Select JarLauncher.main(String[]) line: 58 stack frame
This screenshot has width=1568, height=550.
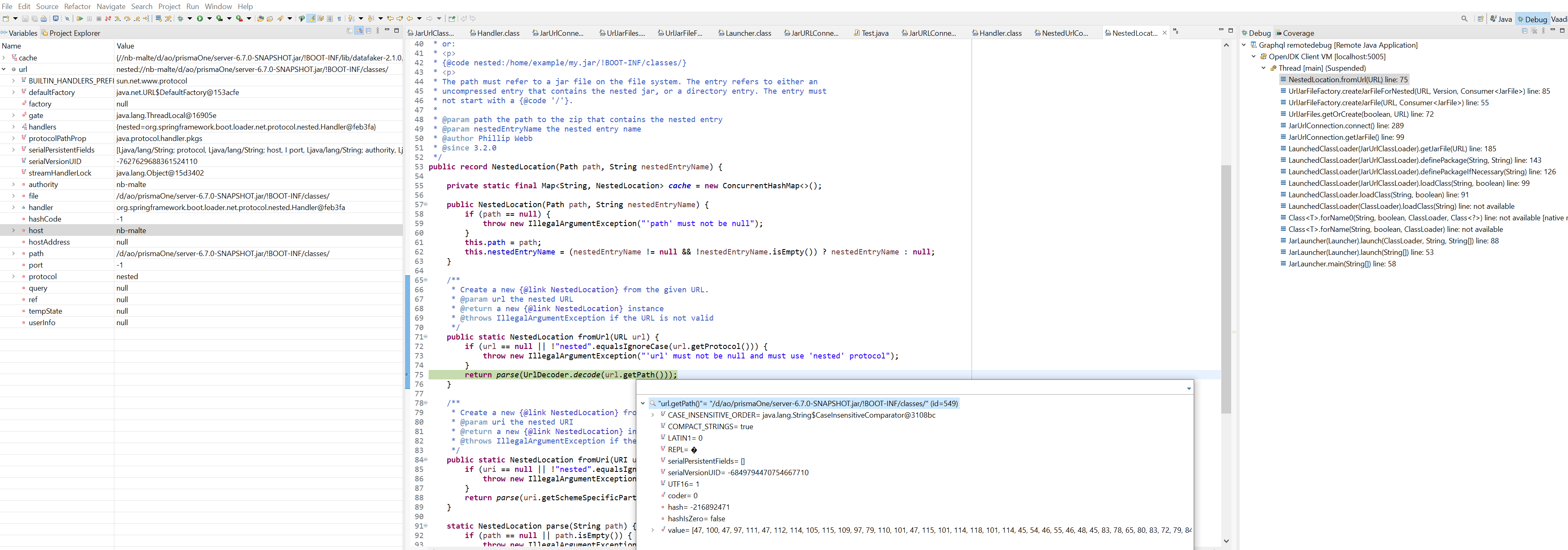pyautogui.click(x=1342, y=264)
